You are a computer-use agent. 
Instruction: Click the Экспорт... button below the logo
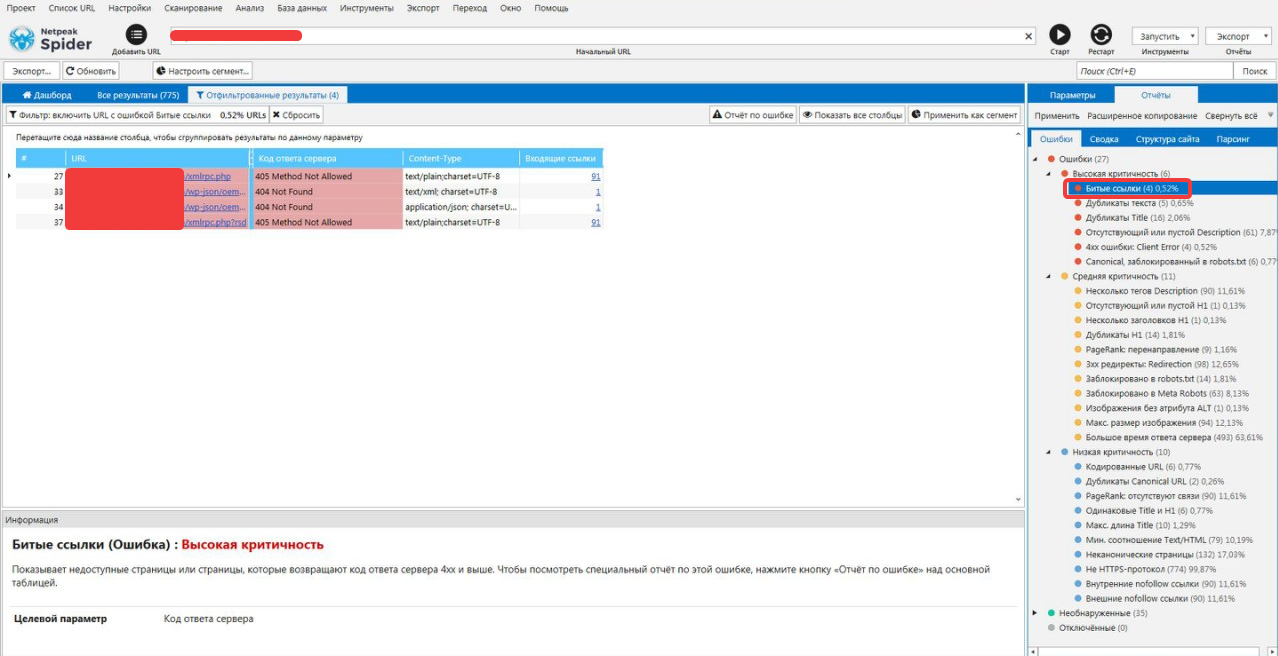pyautogui.click(x=31, y=71)
